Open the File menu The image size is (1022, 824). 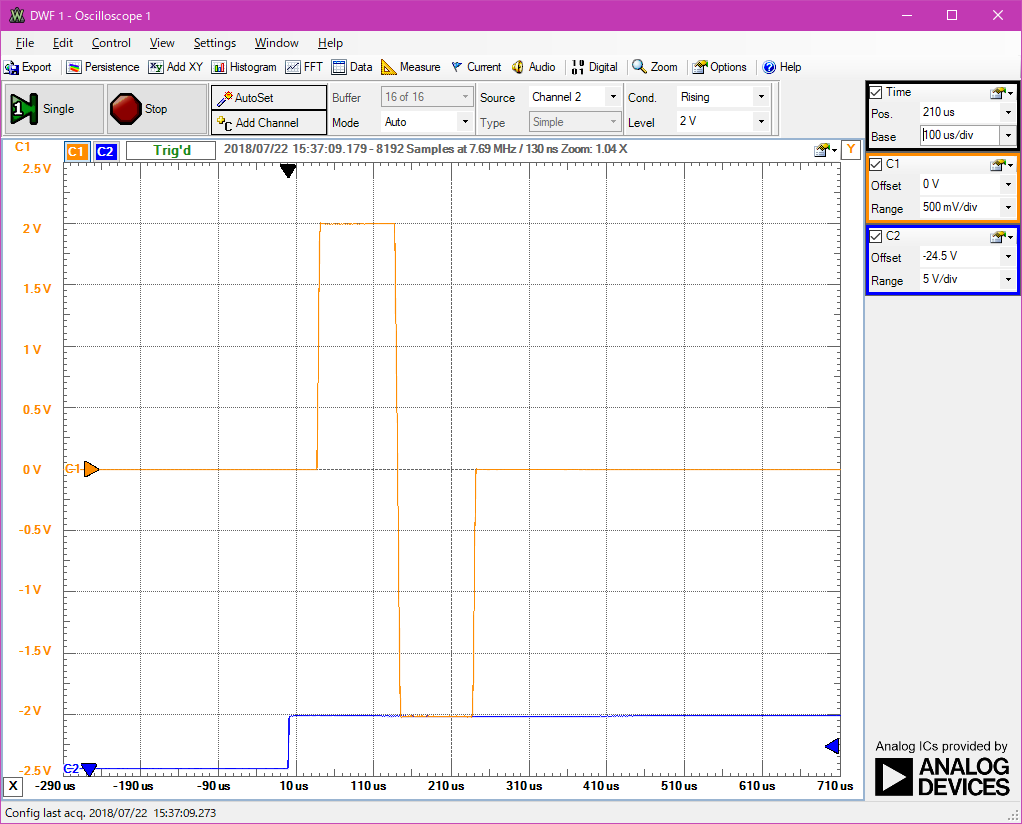tap(25, 43)
